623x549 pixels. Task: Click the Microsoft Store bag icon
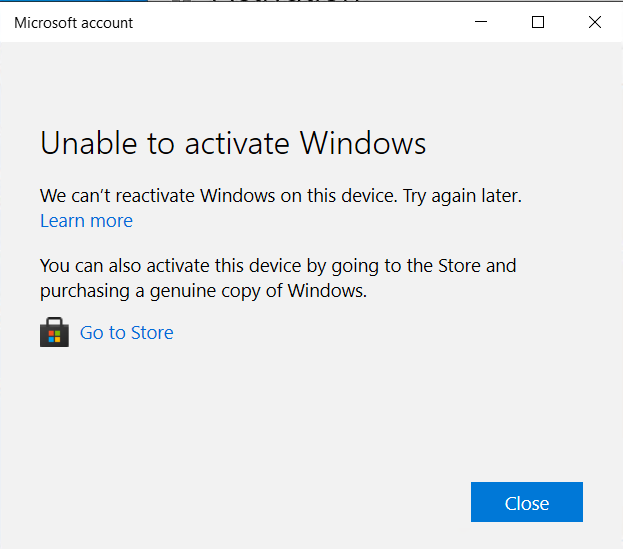[54, 332]
